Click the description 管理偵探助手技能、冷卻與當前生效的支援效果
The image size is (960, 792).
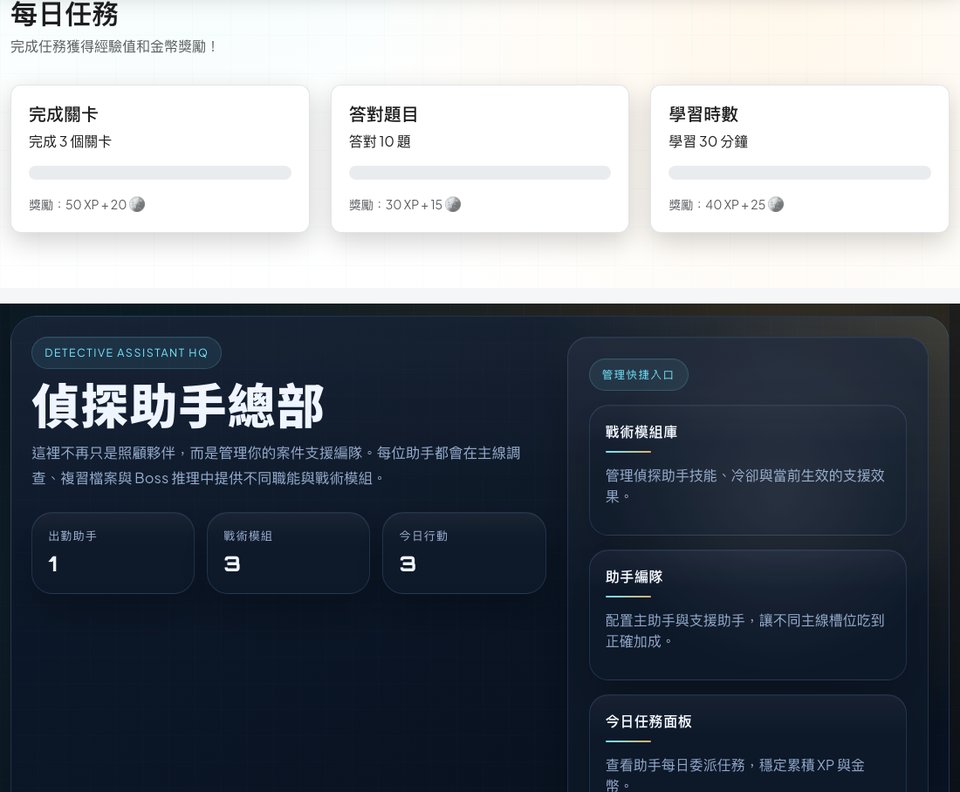(745, 486)
